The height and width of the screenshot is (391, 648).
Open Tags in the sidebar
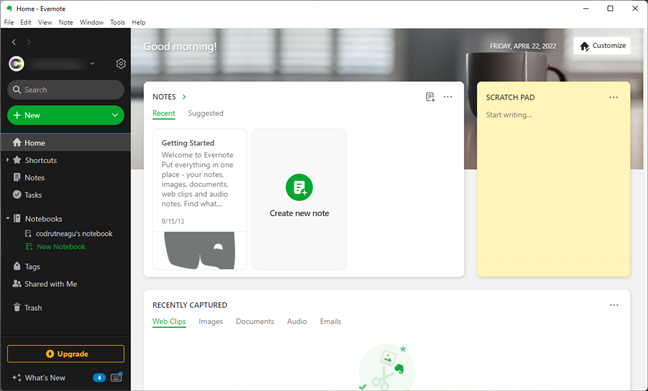click(x=32, y=267)
